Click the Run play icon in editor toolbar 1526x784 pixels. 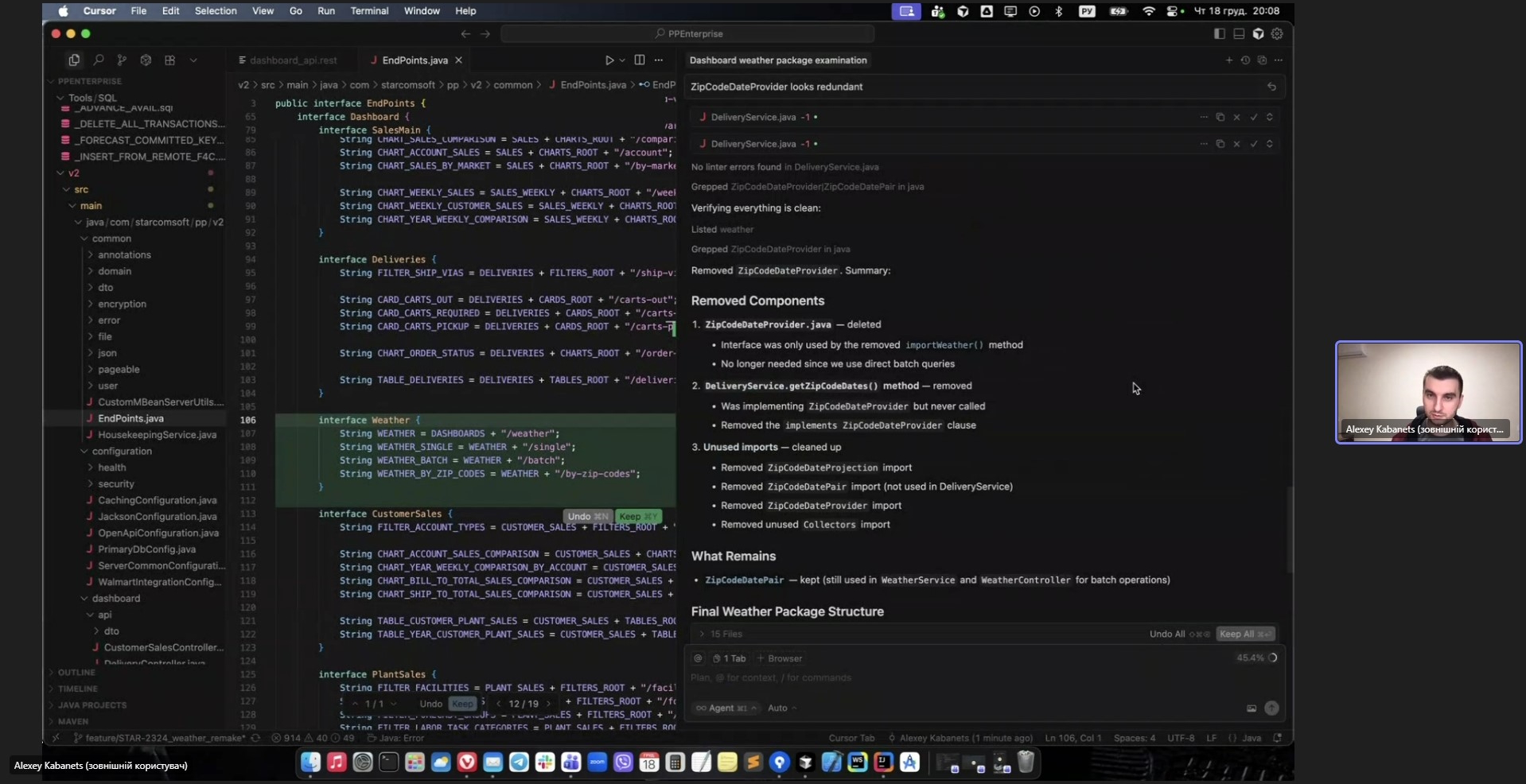(x=609, y=60)
